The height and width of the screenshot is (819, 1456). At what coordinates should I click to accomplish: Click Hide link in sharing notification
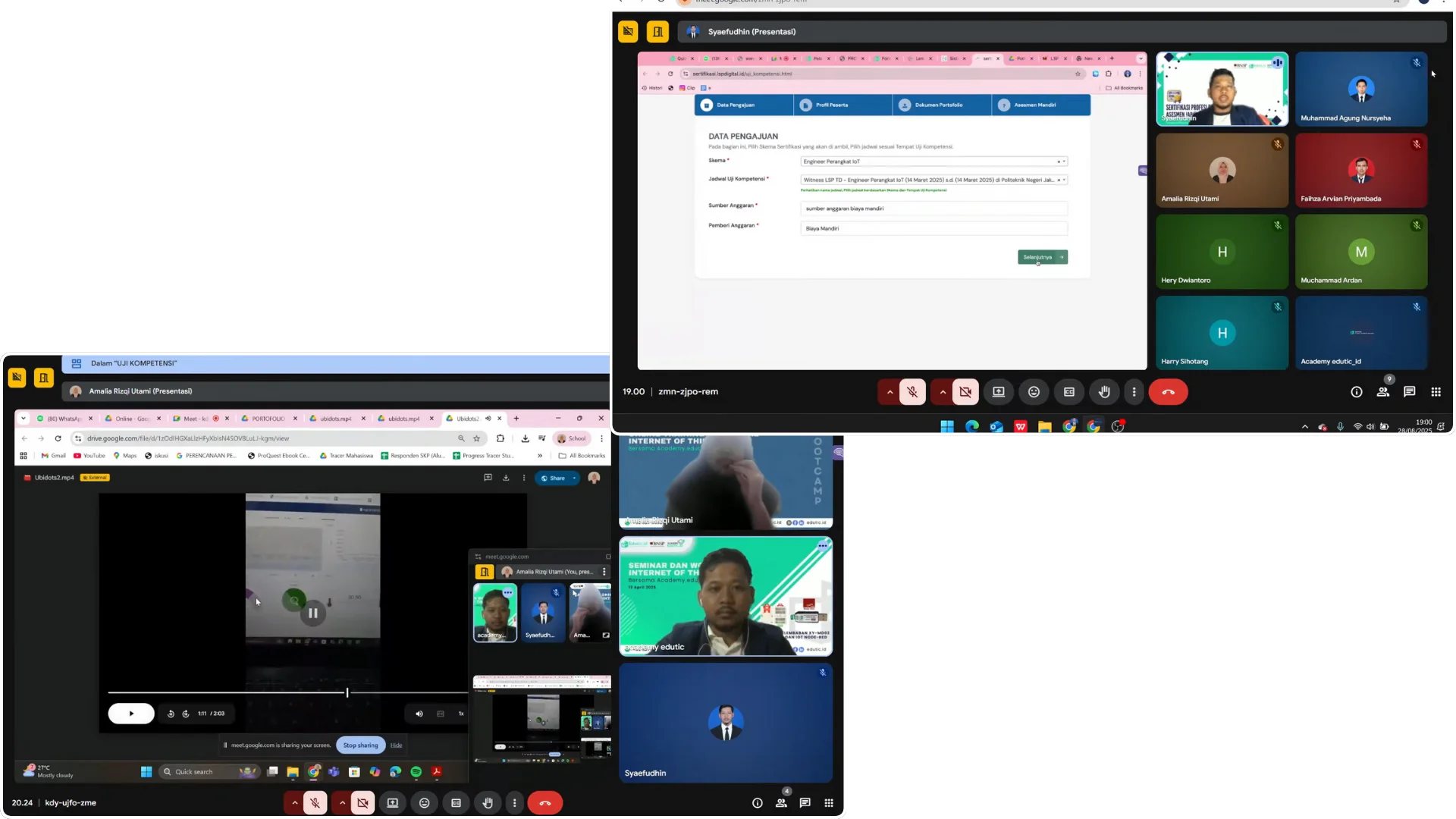pos(397,745)
